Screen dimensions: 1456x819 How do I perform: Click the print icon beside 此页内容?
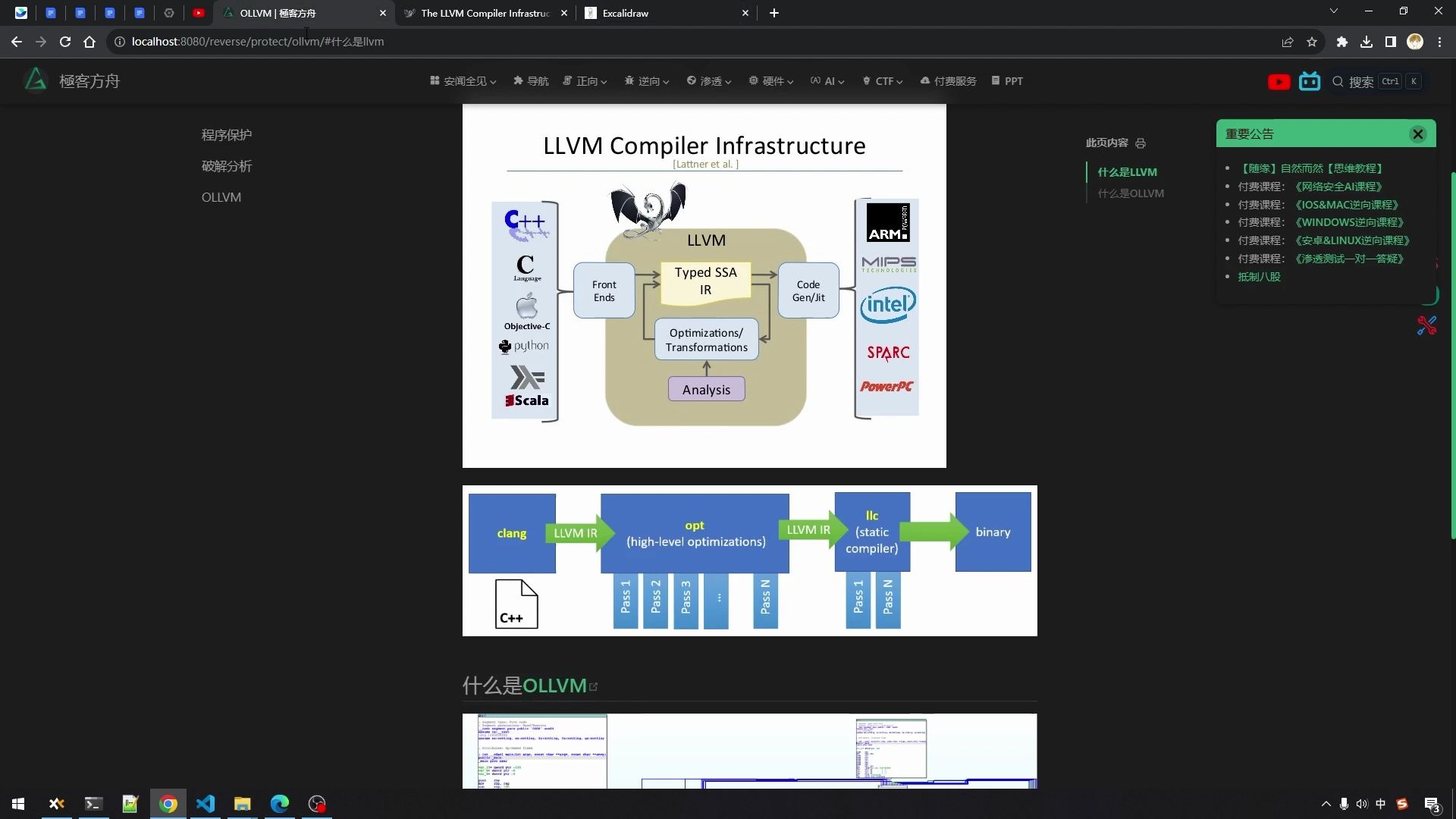[1141, 143]
